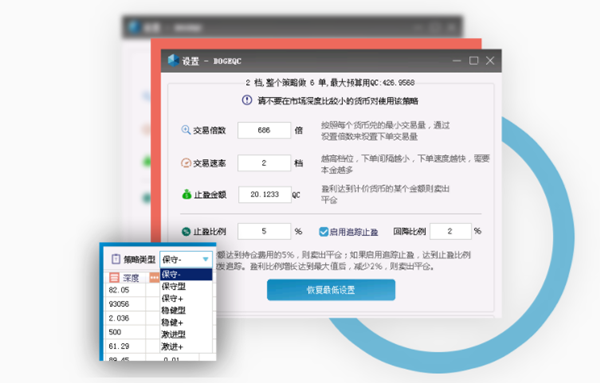Click the cube app icon in settings title bar
The width and height of the screenshot is (600, 383).
pos(173,60)
